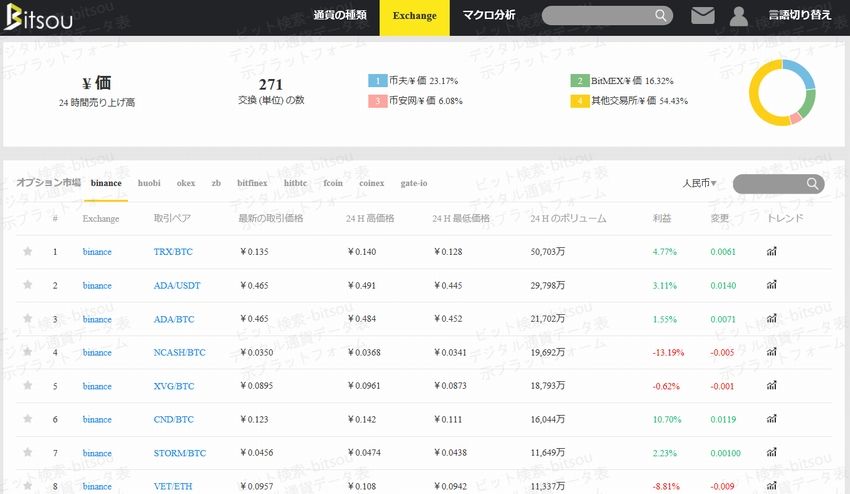Viewport: 850px width, 494px height.
Task: Open the user profile icon
Action: 738,16
